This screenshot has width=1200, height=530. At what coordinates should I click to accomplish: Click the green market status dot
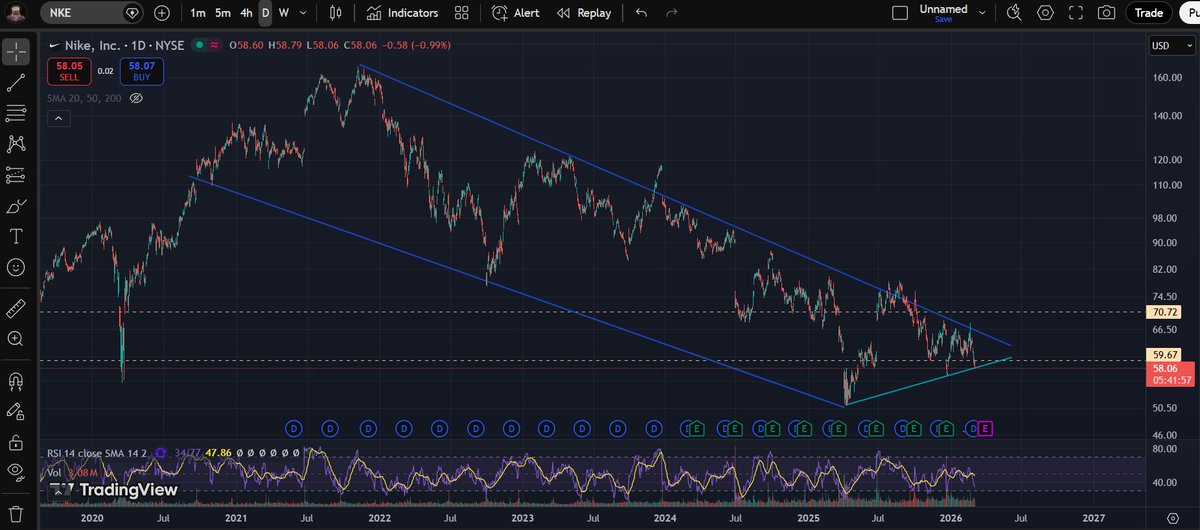pyautogui.click(x=201, y=44)
